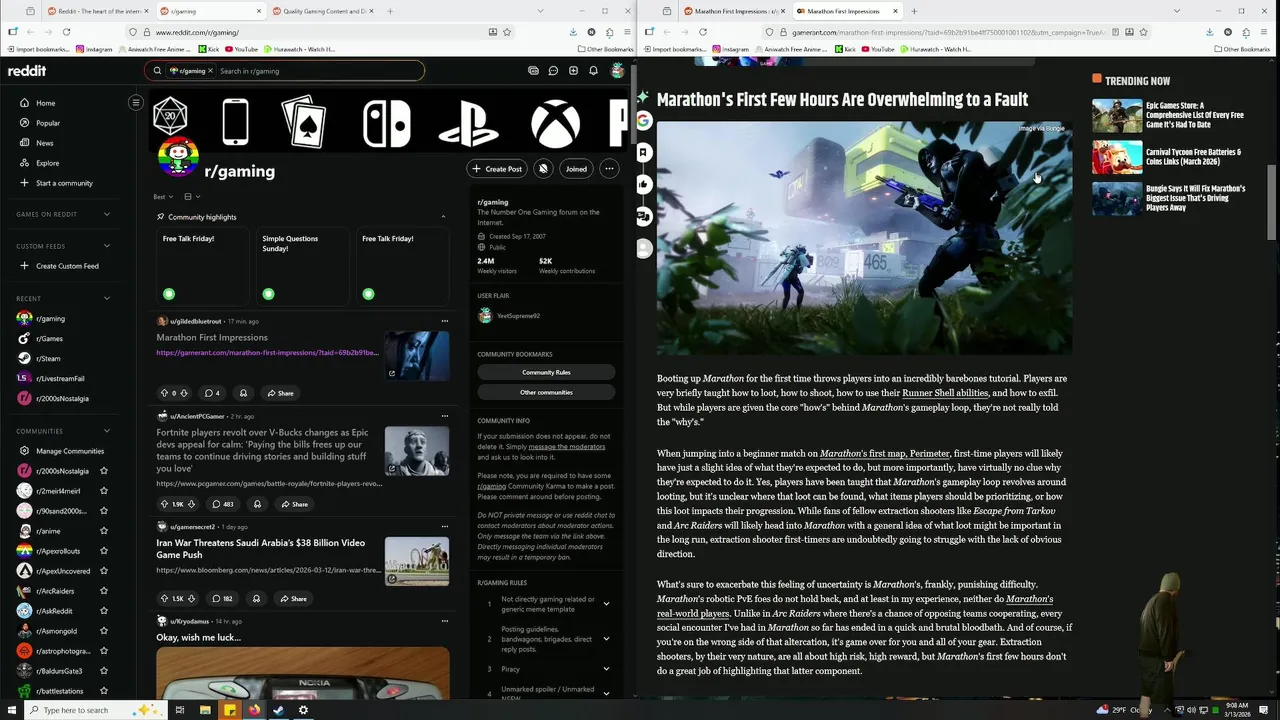Share the Marathon First Impressions post

click(279, 393)
